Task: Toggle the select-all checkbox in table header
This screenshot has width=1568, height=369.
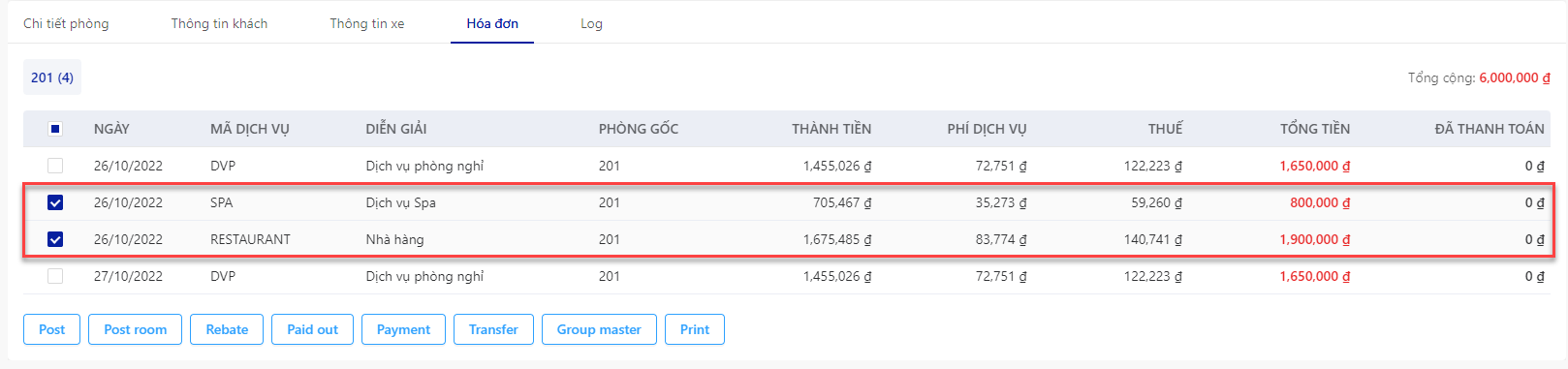Action: [x=55, y=129]
